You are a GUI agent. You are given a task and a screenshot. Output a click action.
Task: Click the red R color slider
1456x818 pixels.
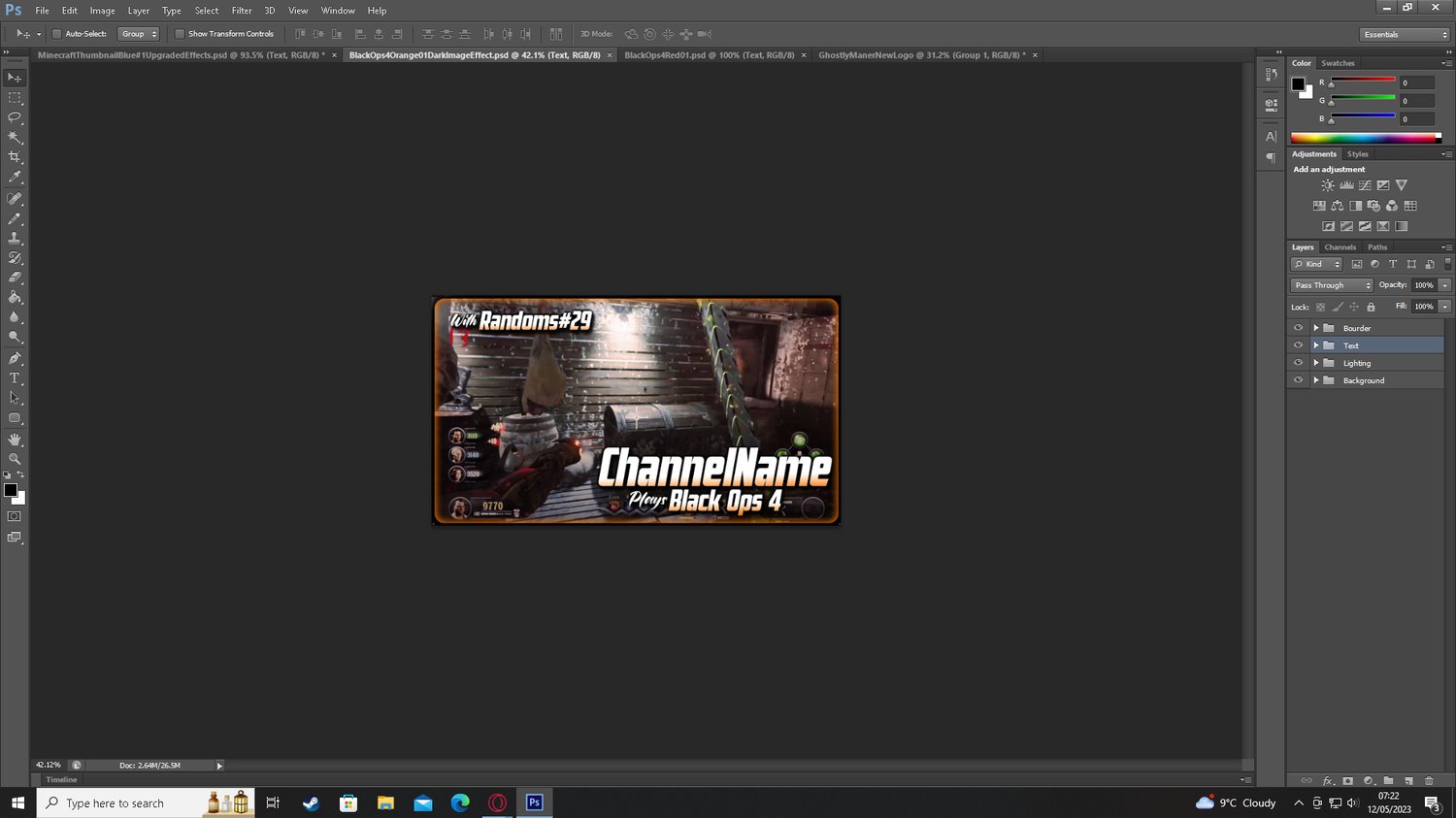(1363, 82)
